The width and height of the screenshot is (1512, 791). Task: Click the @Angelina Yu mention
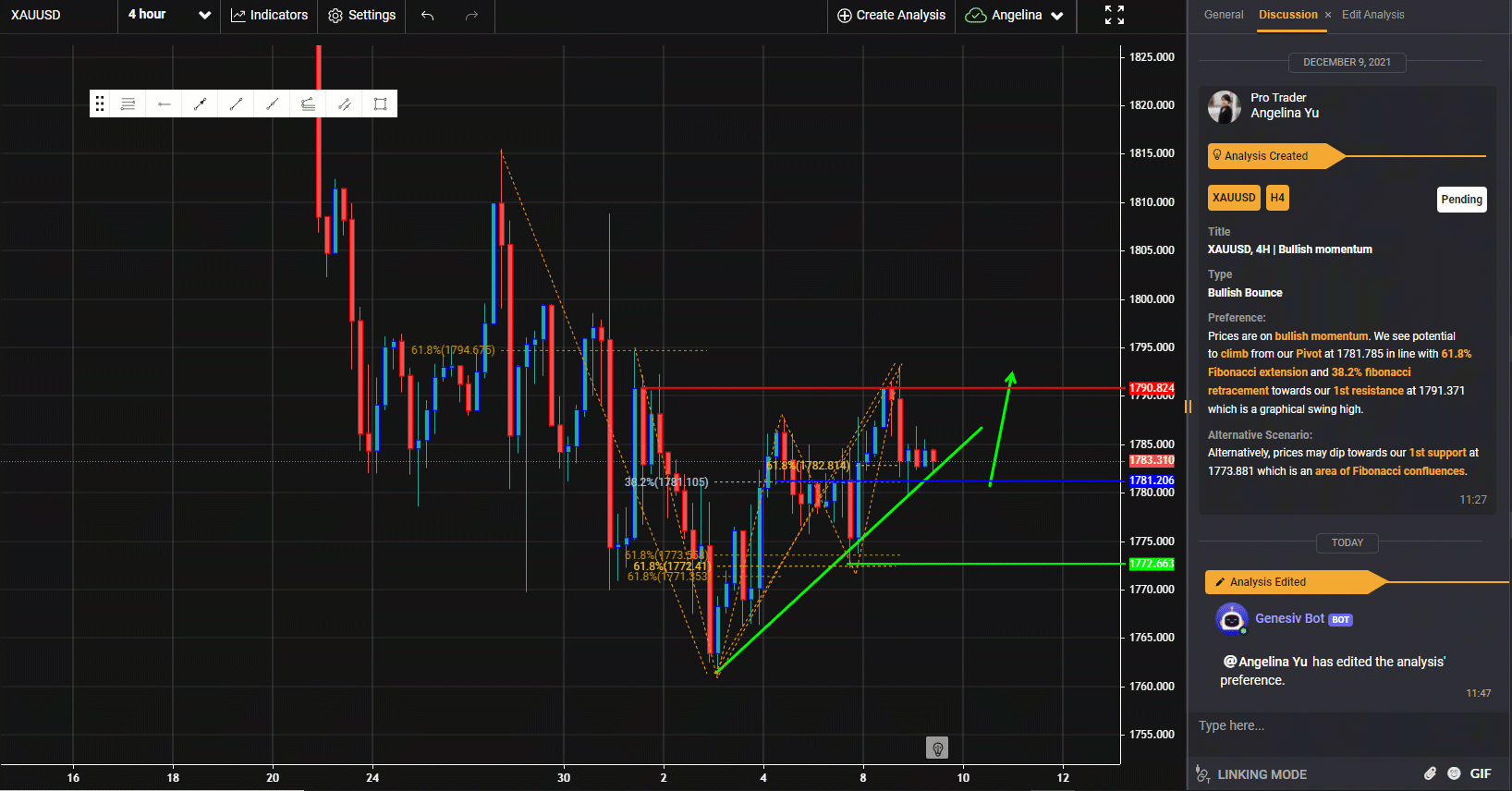pos(1265,662)
